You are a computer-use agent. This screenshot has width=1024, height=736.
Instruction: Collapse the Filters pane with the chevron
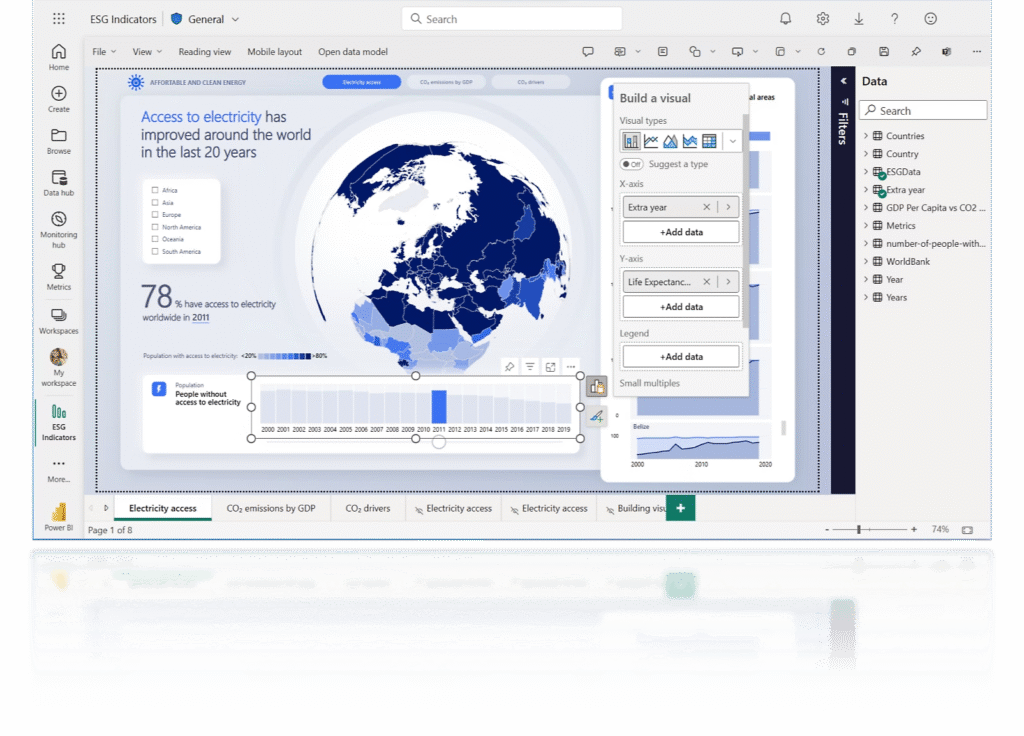click(843, 82)
